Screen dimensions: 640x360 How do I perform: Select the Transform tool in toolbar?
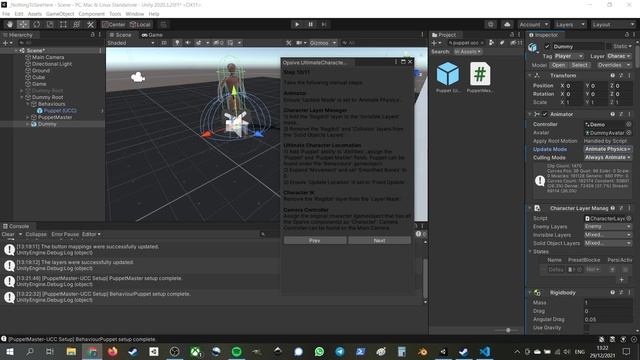point(77,24)
